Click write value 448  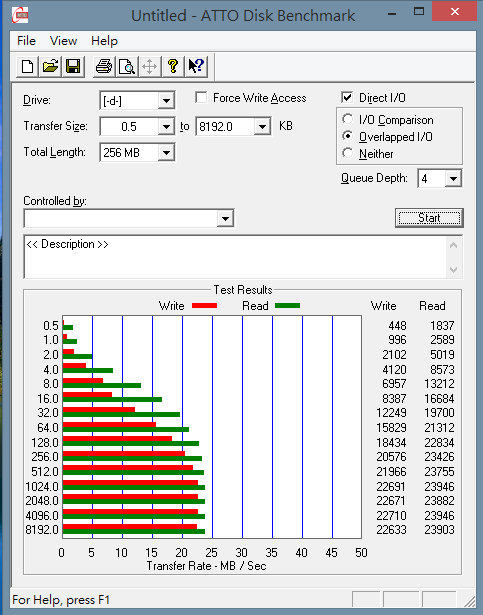tap(397, 326)
